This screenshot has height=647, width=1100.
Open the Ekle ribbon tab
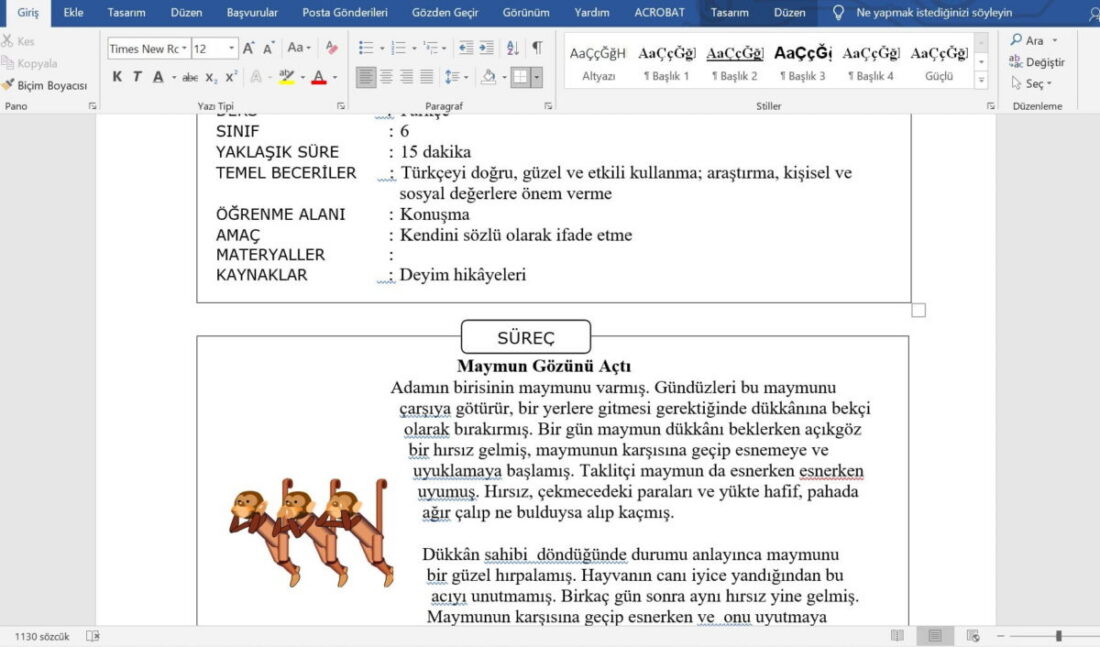click(73, 12)
